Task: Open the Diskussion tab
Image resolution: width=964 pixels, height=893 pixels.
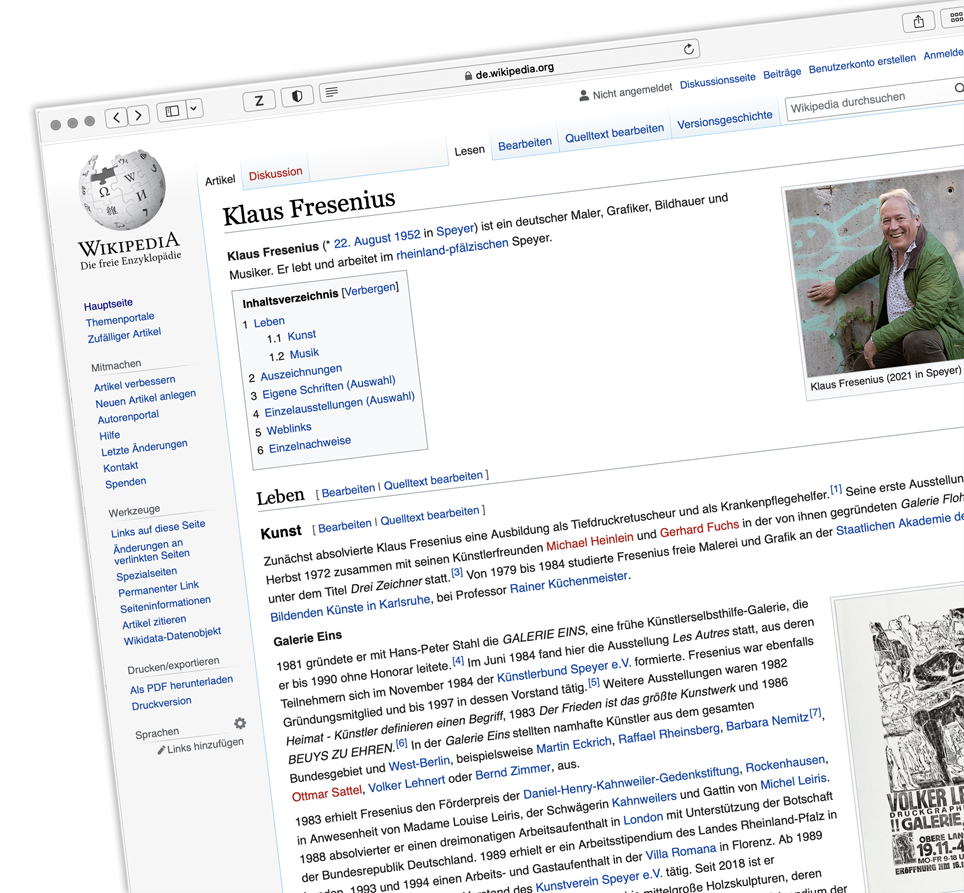Action: pyautogui.click(x=275, y=174)
